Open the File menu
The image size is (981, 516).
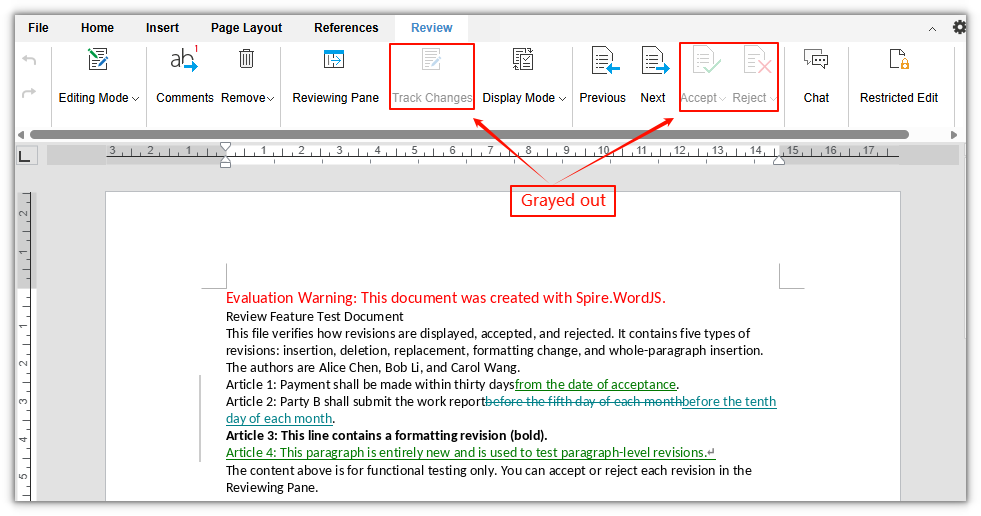click(38, 28)
